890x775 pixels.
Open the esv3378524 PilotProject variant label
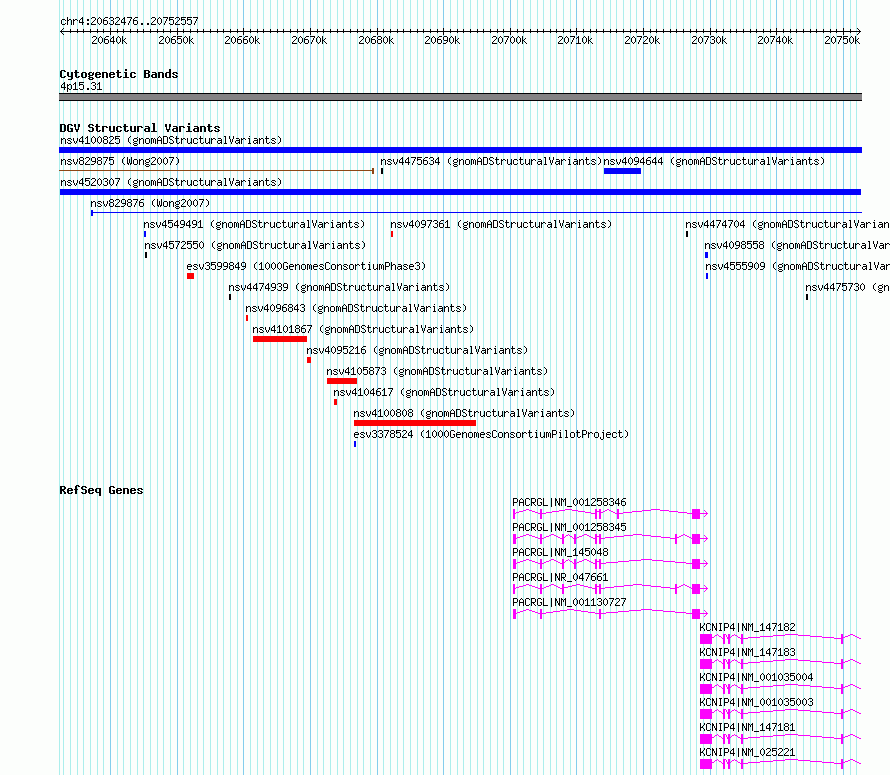click(x=491, y=434)
